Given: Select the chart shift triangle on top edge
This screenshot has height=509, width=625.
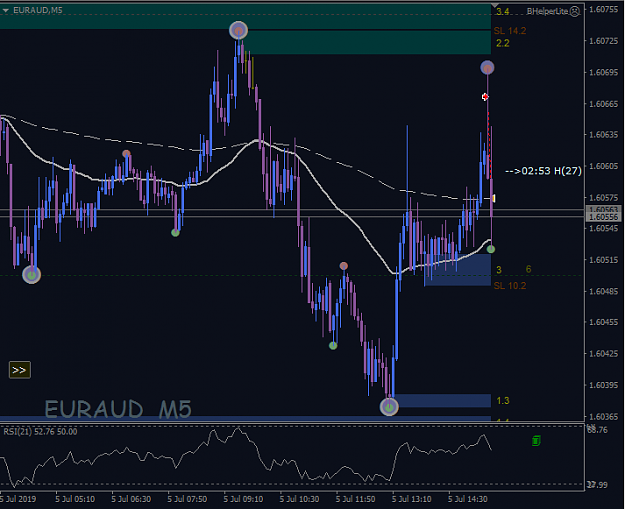Looking at the screenshot, I should point(495,5).
